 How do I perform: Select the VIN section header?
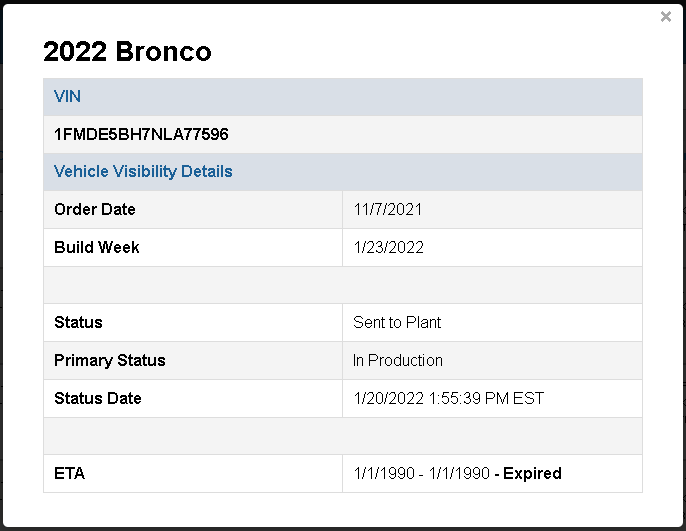343,97
